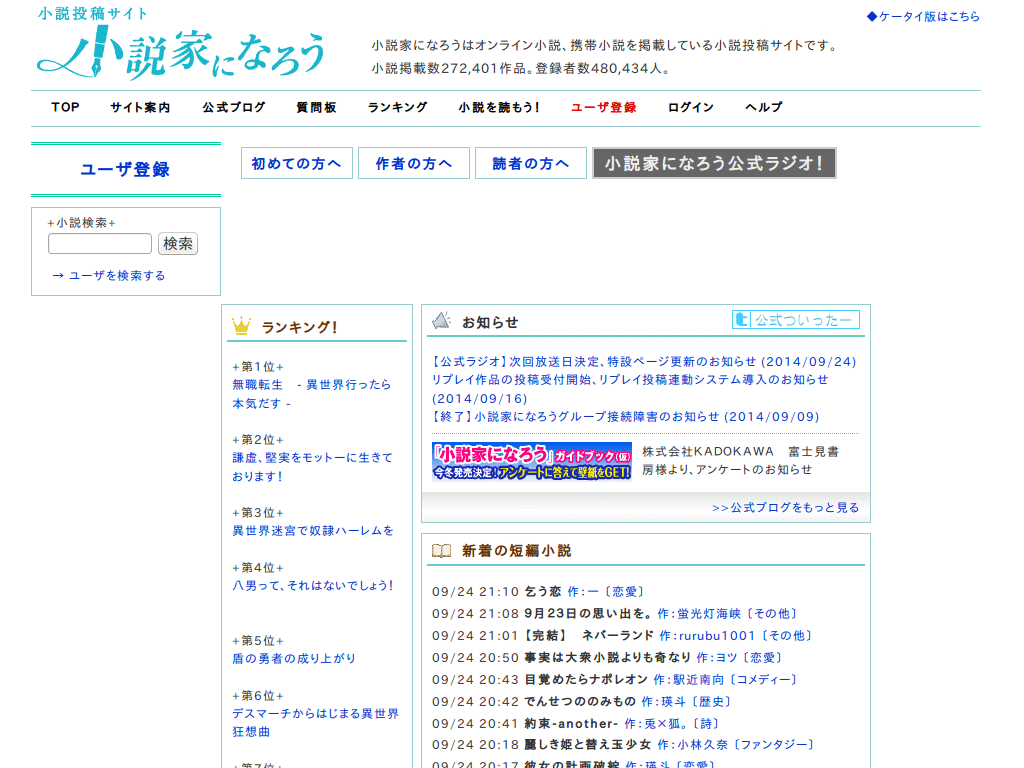Viewport: 1024px width, 768px height.
Task: Click the crown icon beside ランキング!
Action: tap(242, 326)
